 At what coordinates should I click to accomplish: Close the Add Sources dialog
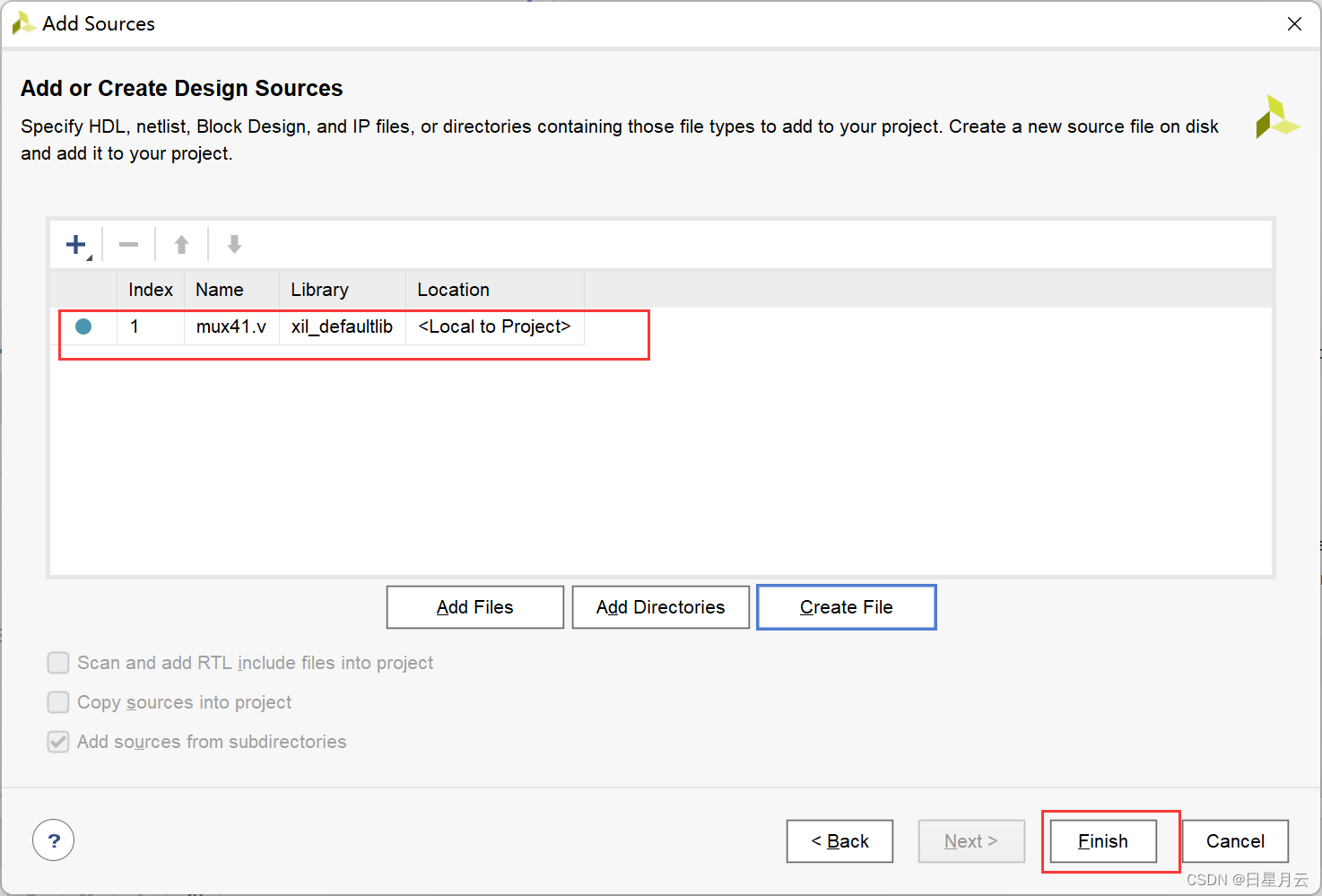(1294, 24)
